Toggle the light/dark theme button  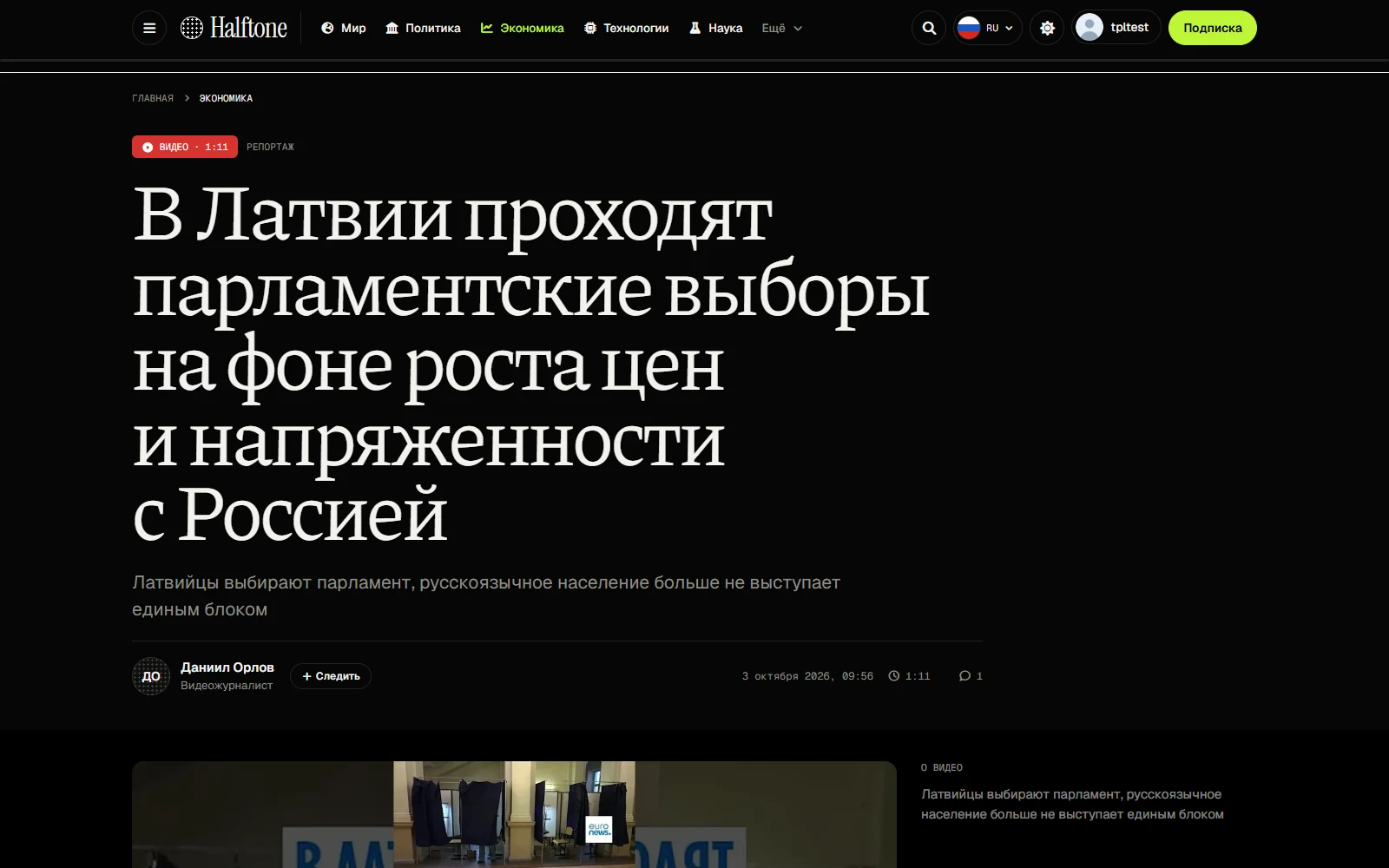click(1047, 28)
